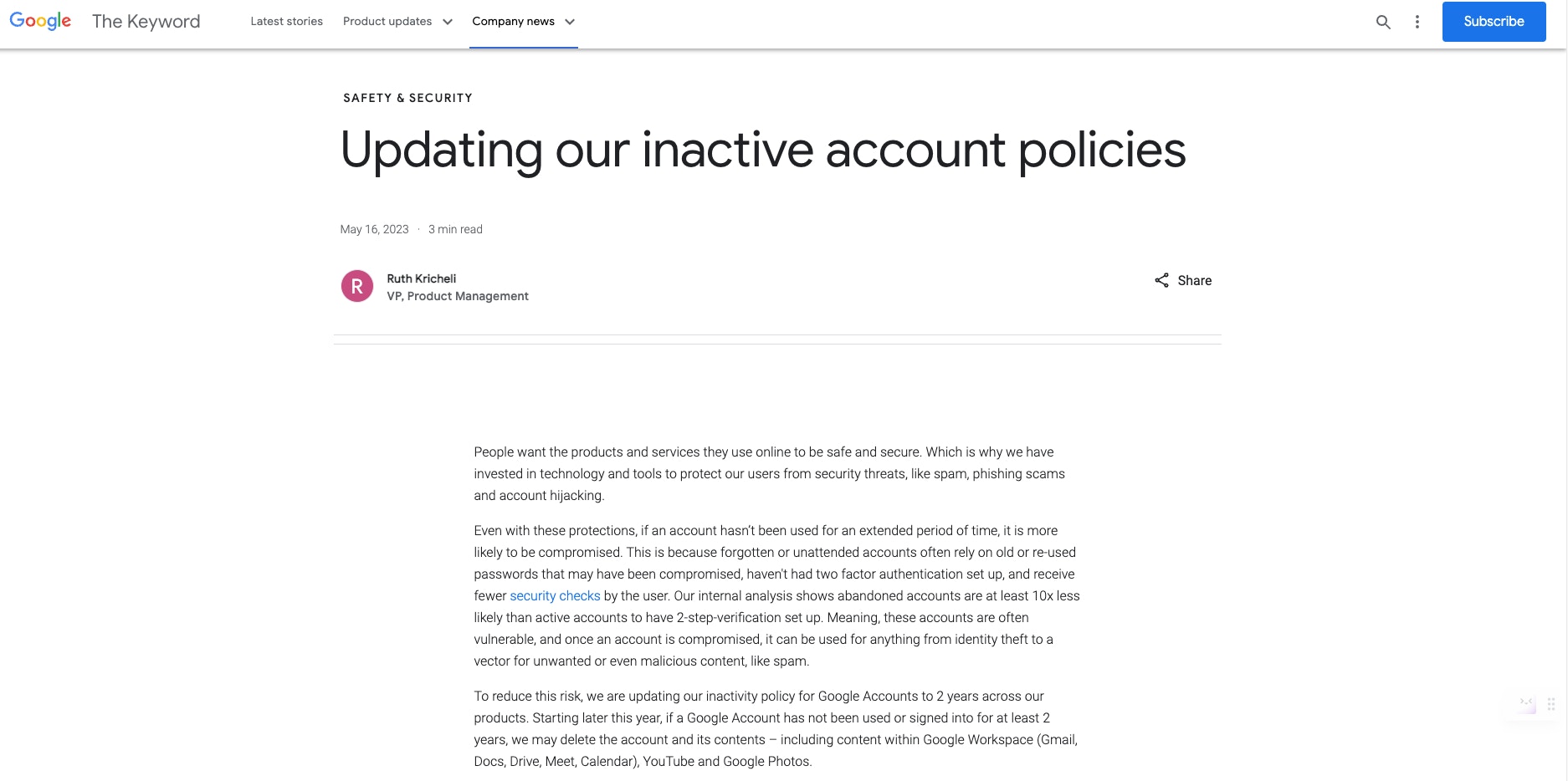Click the floating face widget icon
The image size is (1568, 781).
point(1528,704)
